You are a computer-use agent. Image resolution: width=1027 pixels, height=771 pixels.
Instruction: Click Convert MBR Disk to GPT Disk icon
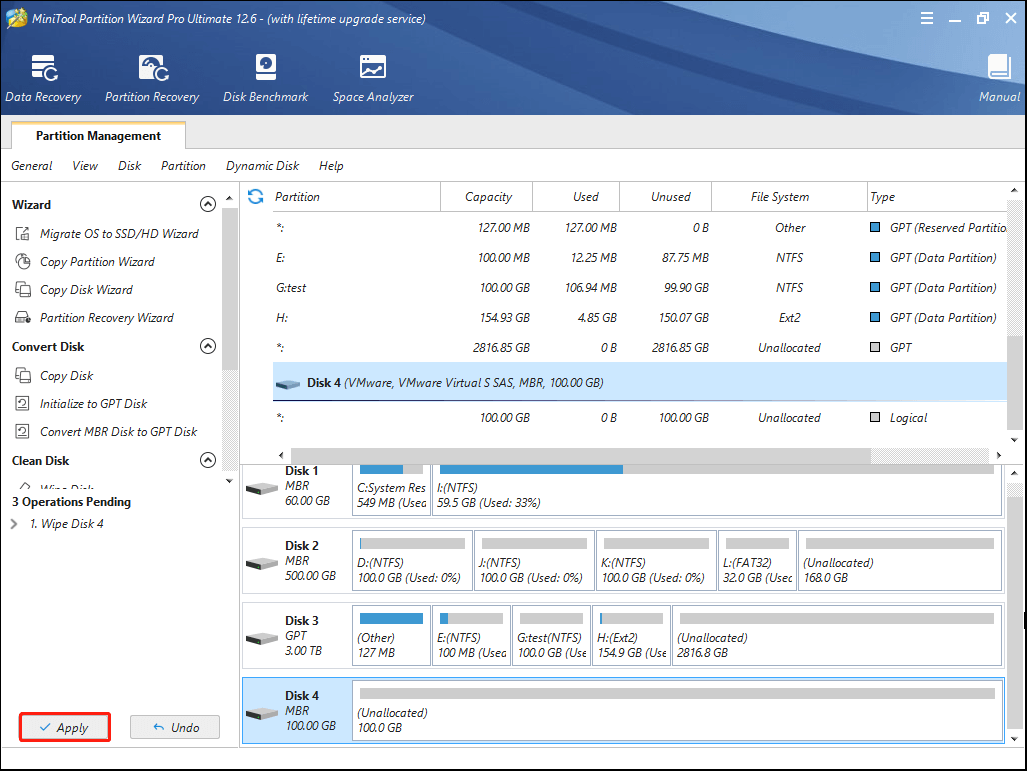(x=23, y=432)
